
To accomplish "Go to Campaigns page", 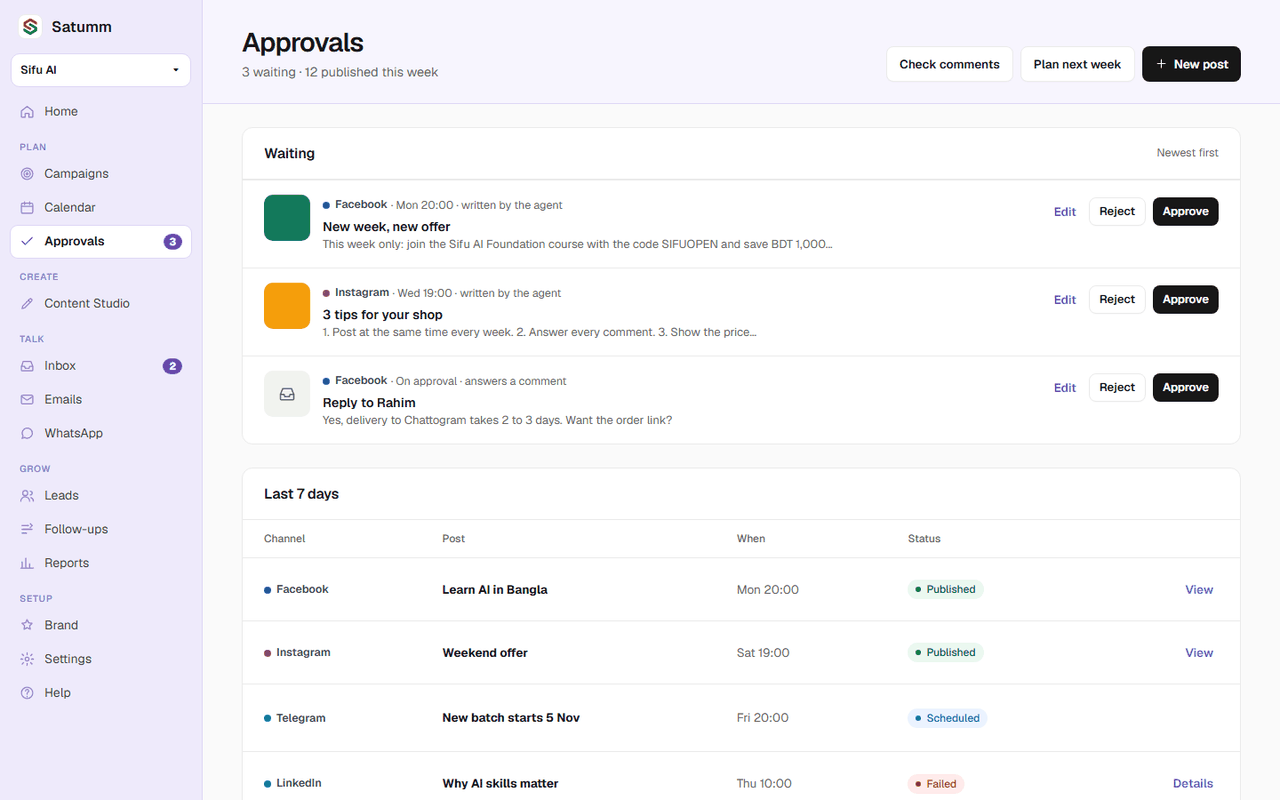I will 101,174.
